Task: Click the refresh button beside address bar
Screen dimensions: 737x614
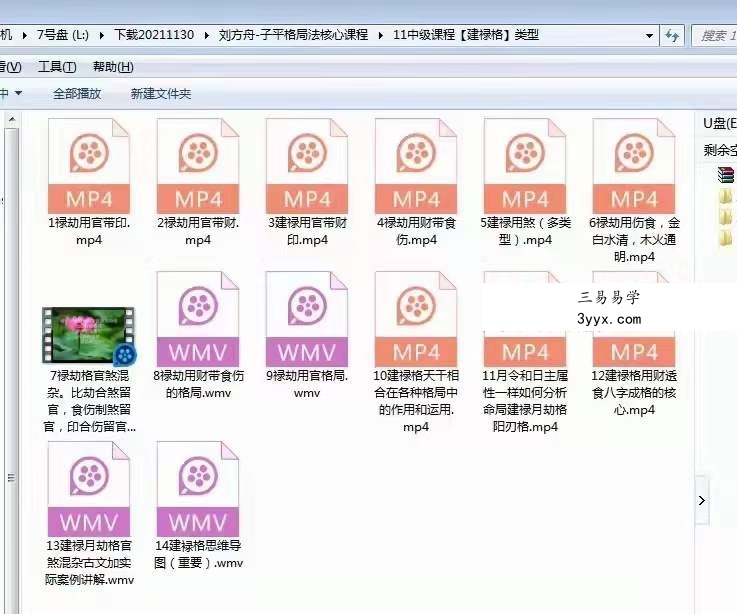Action: [x=672, y=35]
